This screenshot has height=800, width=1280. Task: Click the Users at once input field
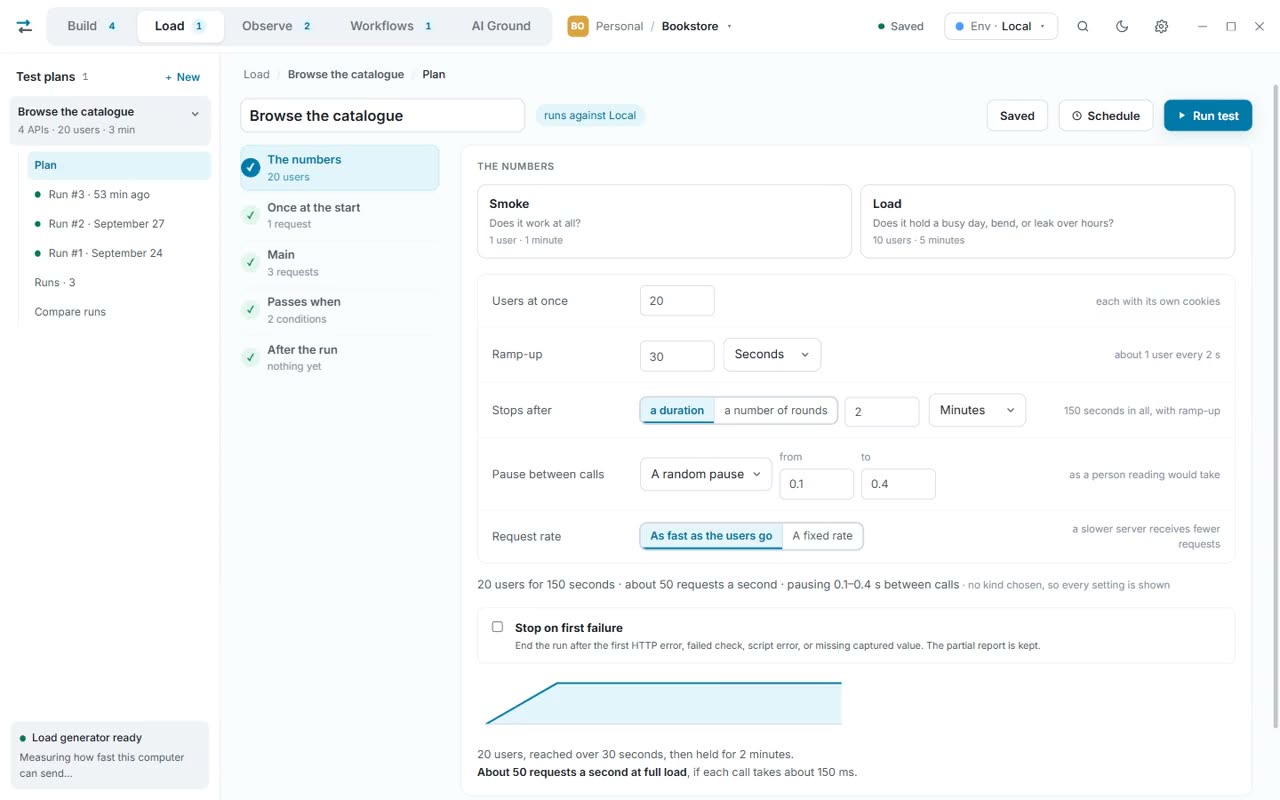[x=677, y=301]
